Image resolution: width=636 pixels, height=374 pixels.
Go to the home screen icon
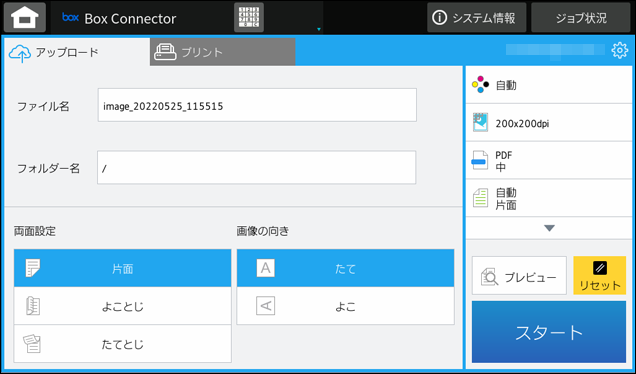[25, 17]
